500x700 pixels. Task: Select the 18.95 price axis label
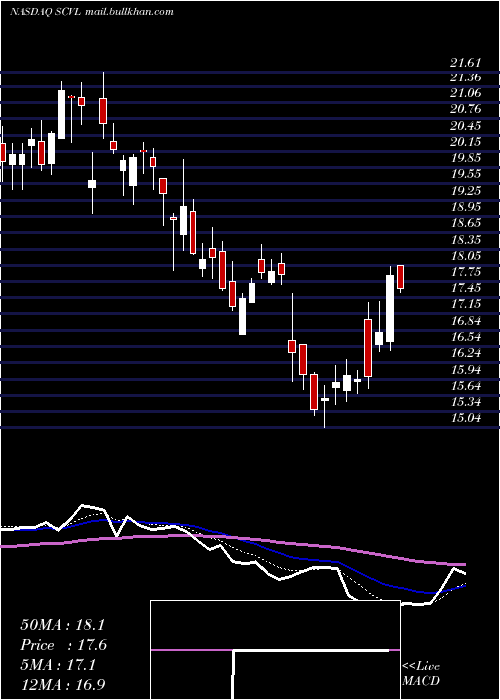(x=465, y=207)
